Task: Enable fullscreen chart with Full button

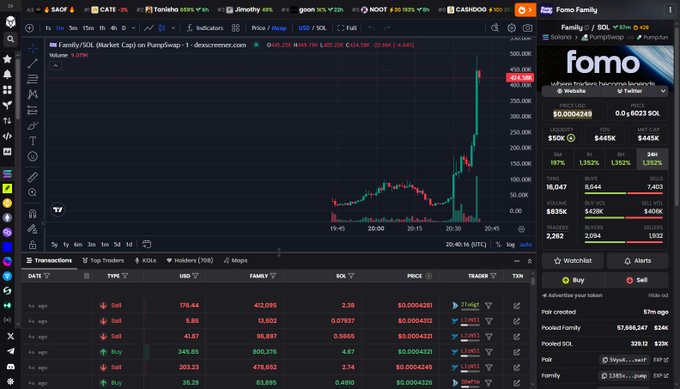Action: 347,28
